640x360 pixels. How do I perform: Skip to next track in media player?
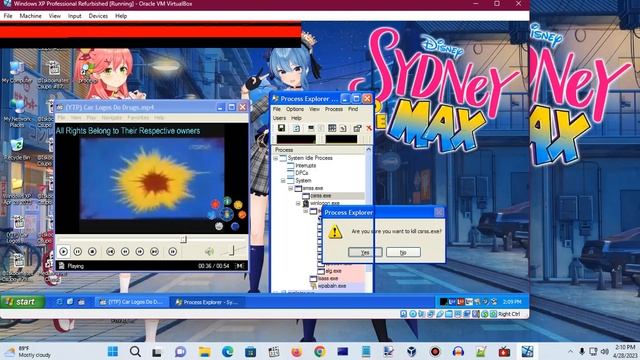154,251
